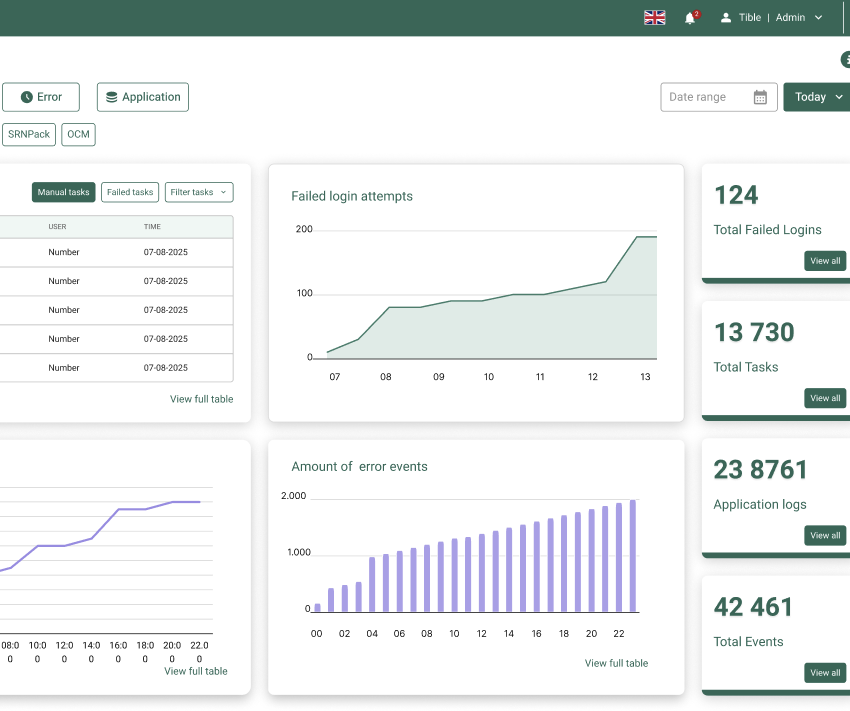Click the database icon on Application button

point(111,97)
